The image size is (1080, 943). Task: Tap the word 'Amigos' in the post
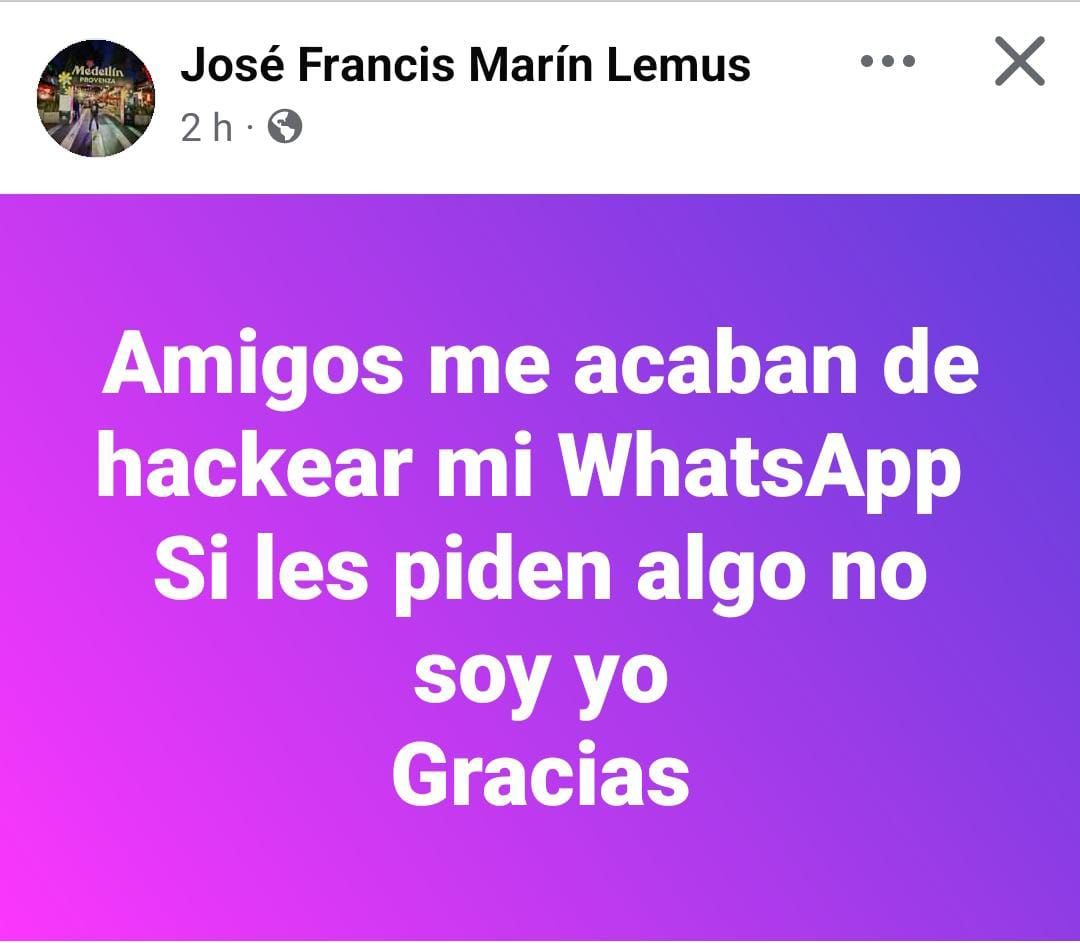pos(253,366)
